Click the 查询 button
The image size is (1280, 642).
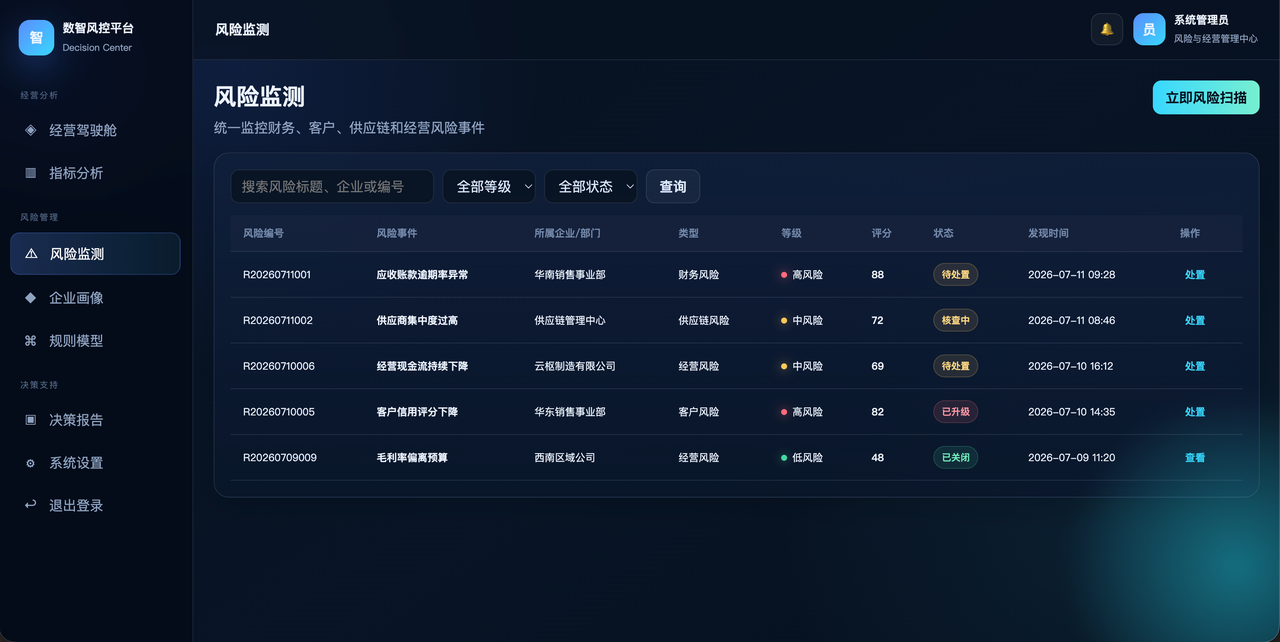coord(673,186)
